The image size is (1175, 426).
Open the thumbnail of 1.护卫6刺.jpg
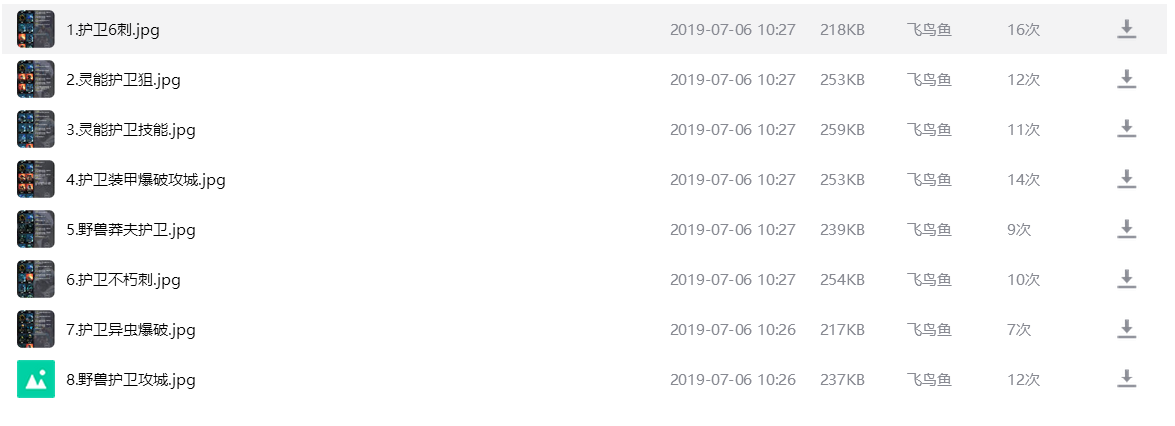[x=36, y=29]
